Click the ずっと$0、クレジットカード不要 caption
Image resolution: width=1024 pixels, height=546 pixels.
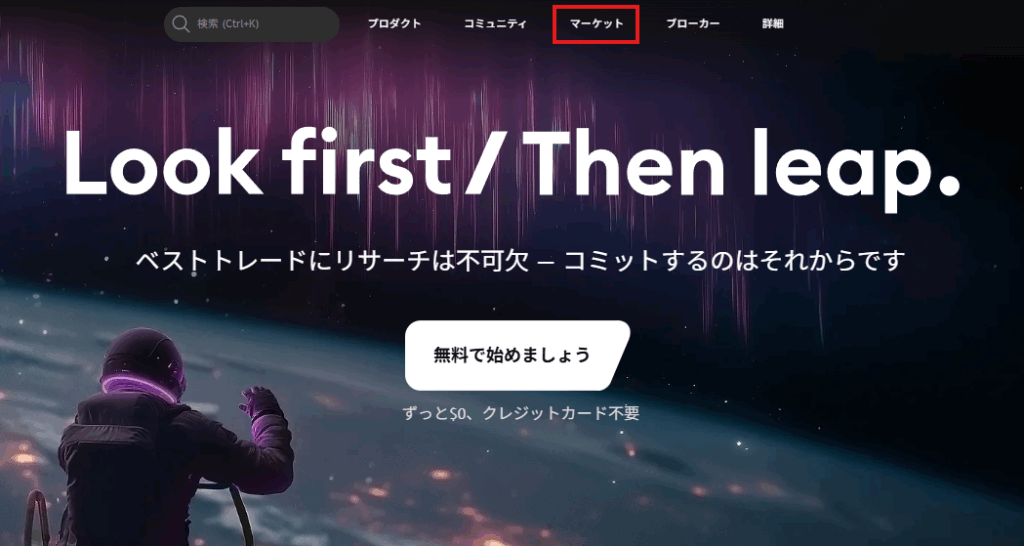click(x=520, y=413)
